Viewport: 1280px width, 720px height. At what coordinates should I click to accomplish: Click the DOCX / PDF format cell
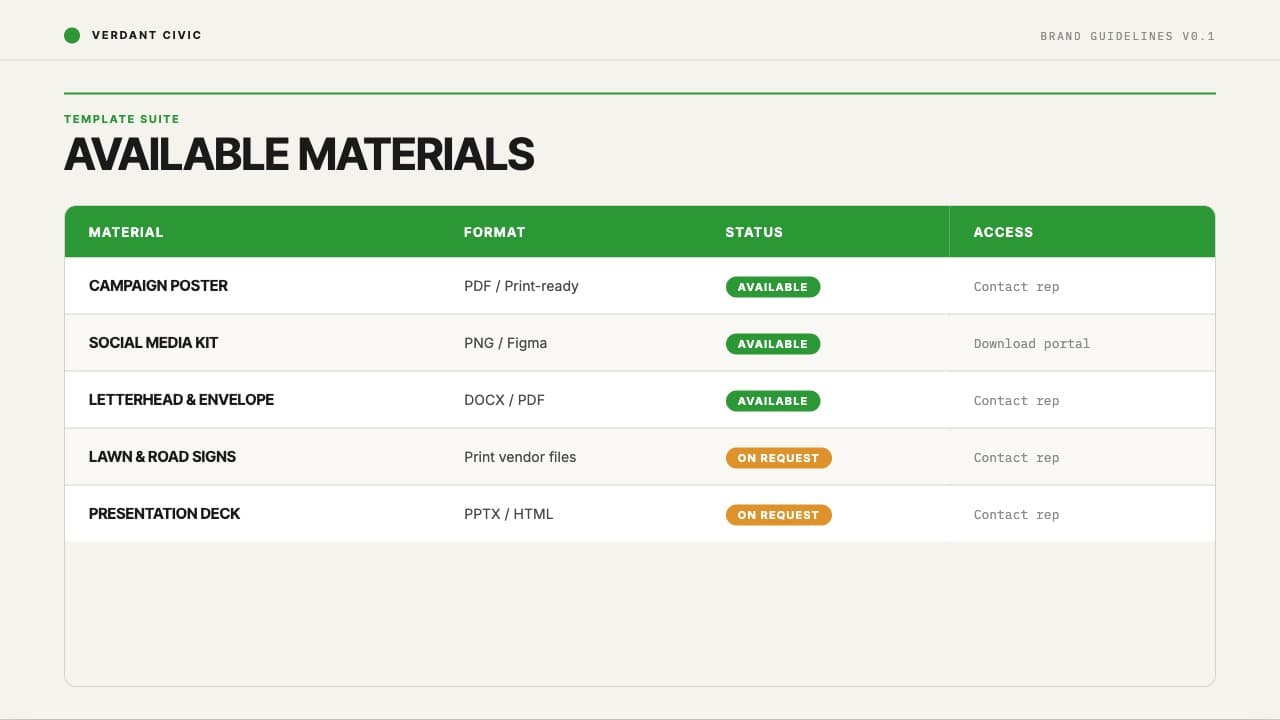click(504, 400)
